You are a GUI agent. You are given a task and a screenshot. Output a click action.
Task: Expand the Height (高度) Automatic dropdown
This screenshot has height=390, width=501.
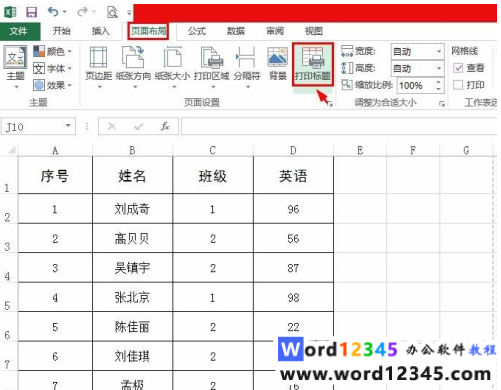(439, 68)
